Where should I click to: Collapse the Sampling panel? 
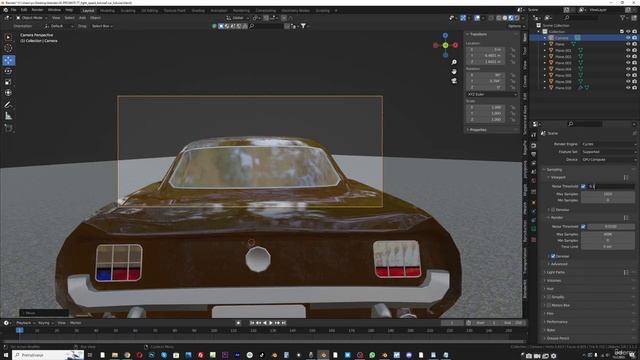(554, 169)
